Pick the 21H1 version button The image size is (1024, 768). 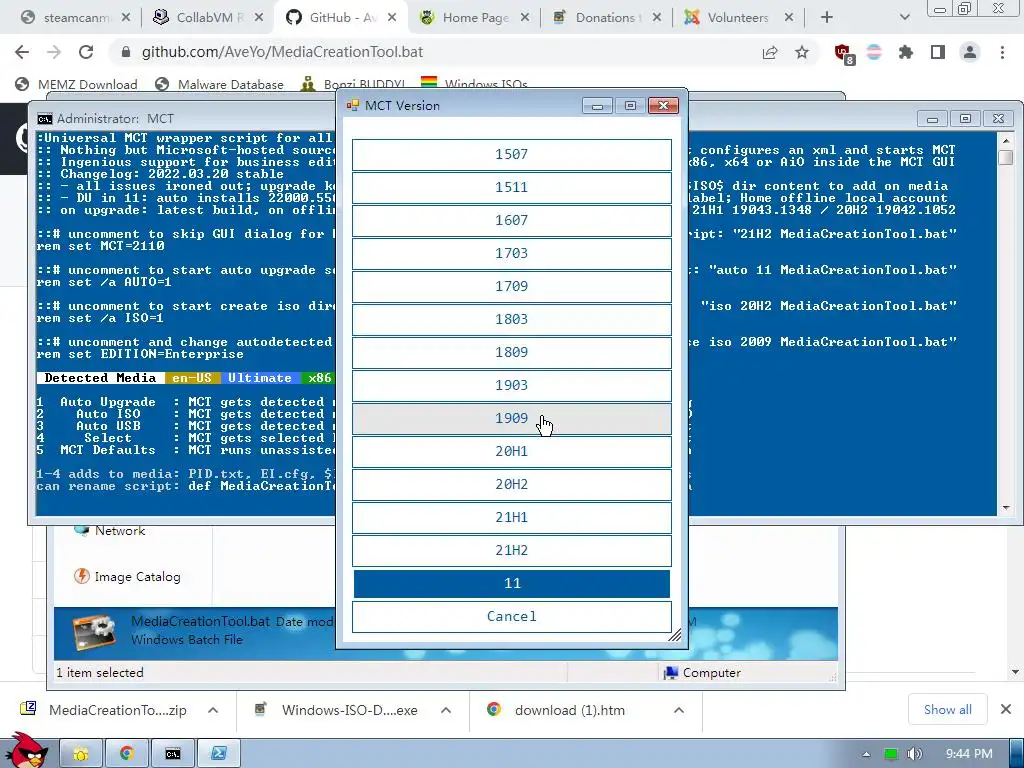click(x=511, y=517)
